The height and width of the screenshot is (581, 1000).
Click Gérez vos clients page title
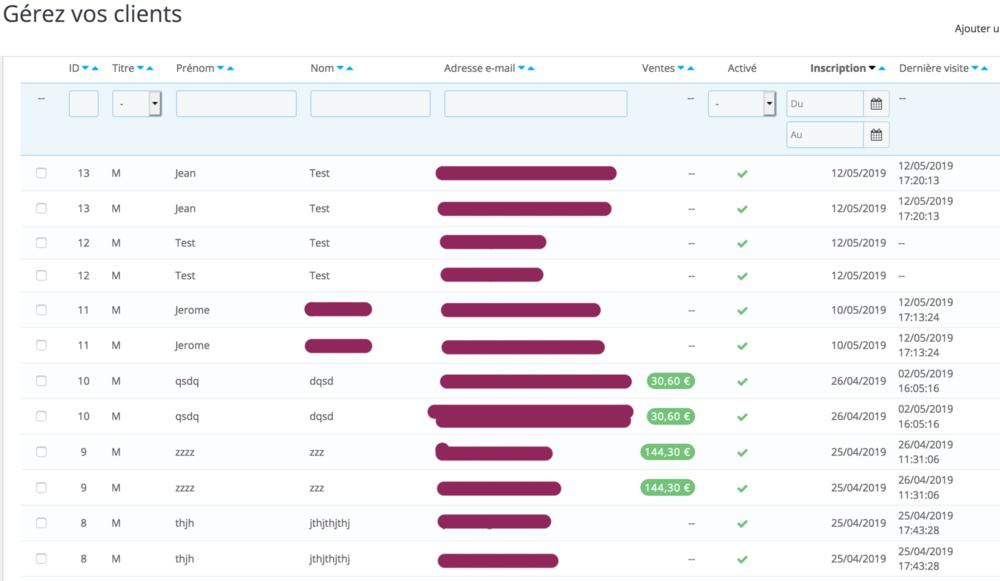[x=92, y=14]
